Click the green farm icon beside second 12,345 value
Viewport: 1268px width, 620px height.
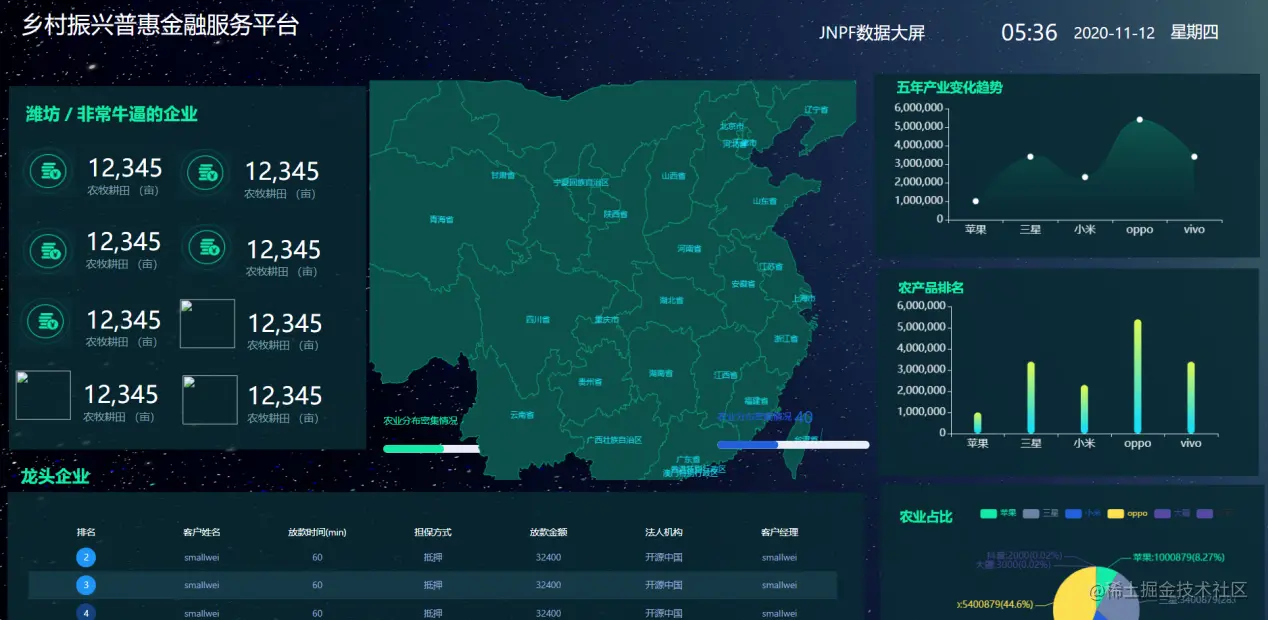pos(205,171)
